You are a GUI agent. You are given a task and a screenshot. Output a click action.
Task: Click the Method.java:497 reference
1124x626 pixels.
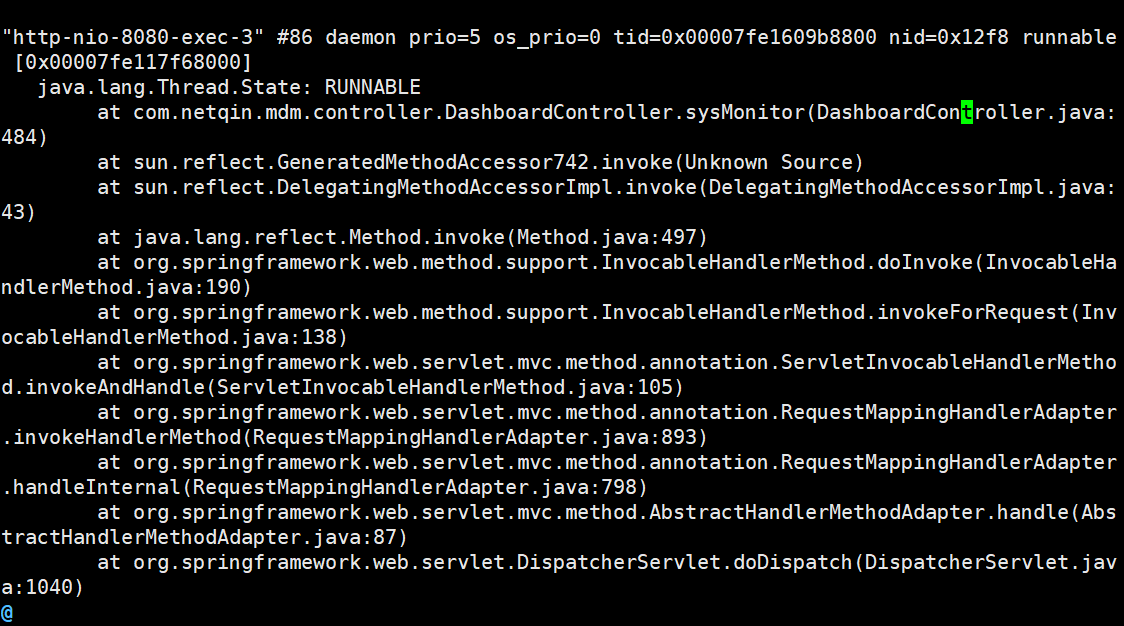[x=606, y=237]
